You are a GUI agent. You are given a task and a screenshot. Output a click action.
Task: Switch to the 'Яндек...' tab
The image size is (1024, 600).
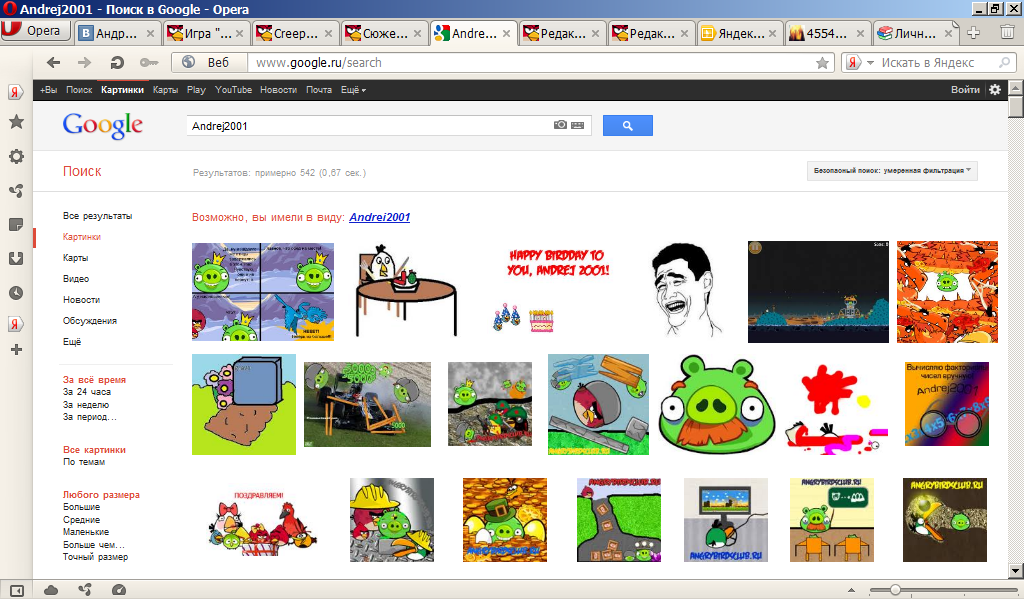pos(739,33)
